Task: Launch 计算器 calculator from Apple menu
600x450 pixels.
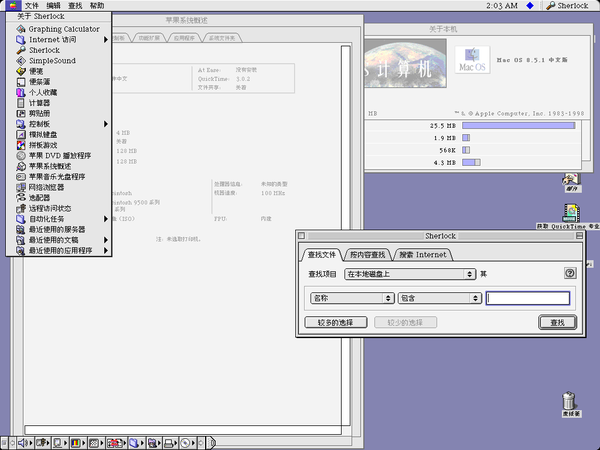Action: (x=59, y=103)
